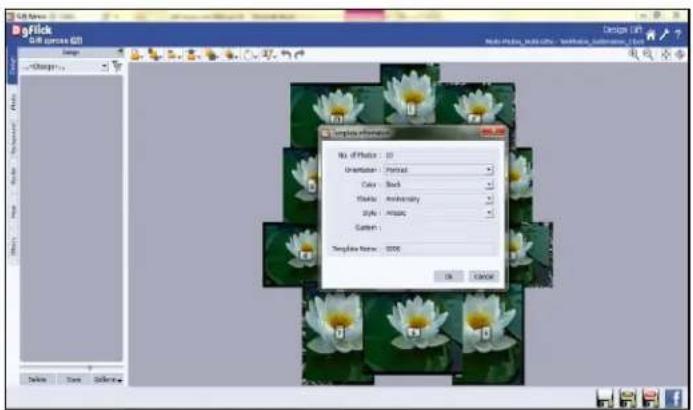This screenshot has height=410, width=693.
Task: Click the Save button in left panel
Action: pos(74,380)
